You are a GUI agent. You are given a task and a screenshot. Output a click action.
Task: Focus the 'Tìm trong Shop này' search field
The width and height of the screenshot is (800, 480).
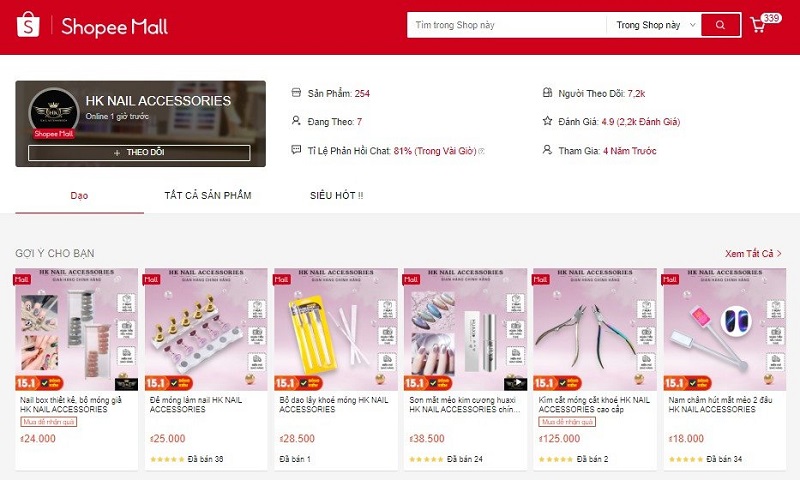pyautogui.click(x=506, y=25)
